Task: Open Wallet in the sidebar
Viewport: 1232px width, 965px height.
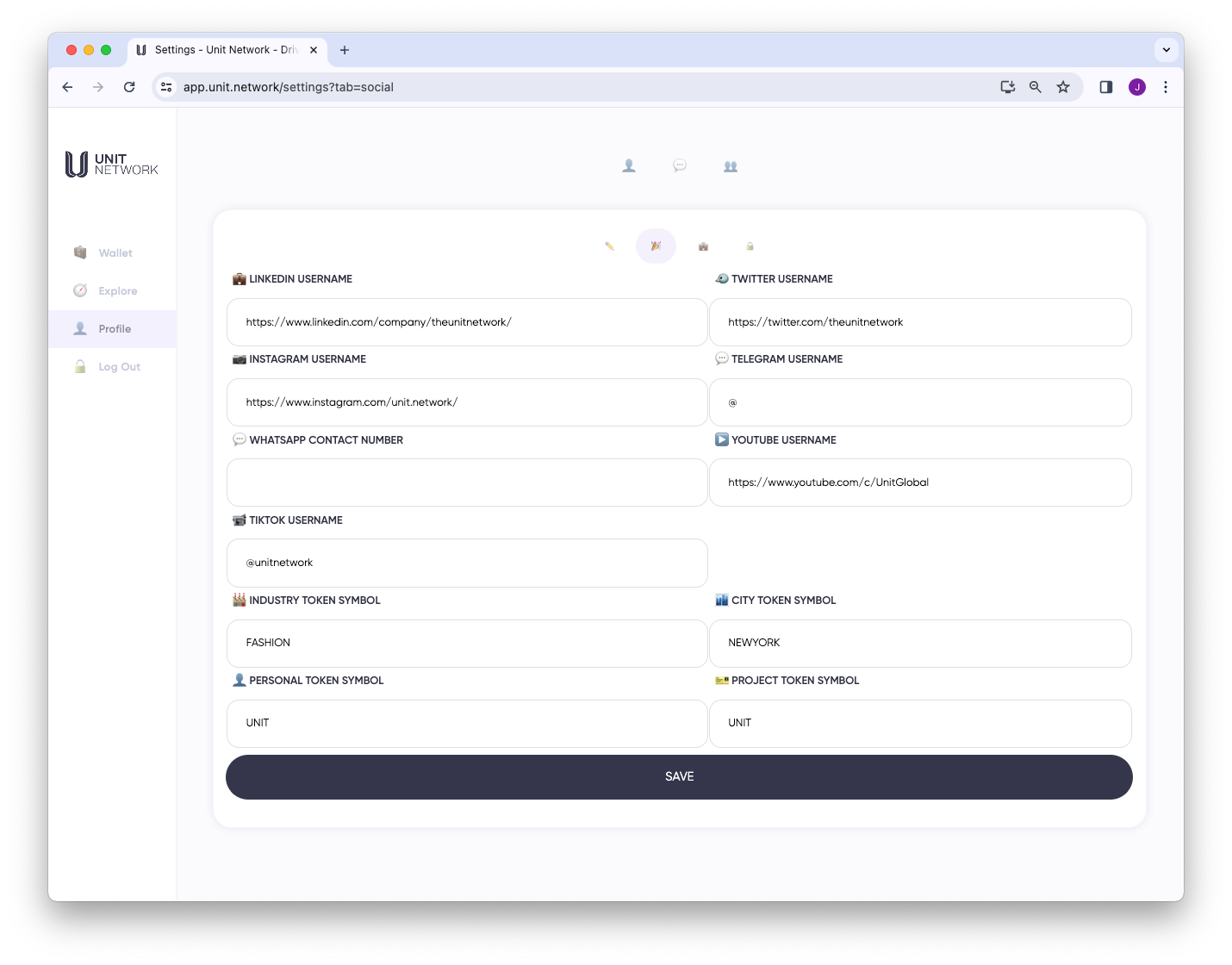Action: click(115, 253)
